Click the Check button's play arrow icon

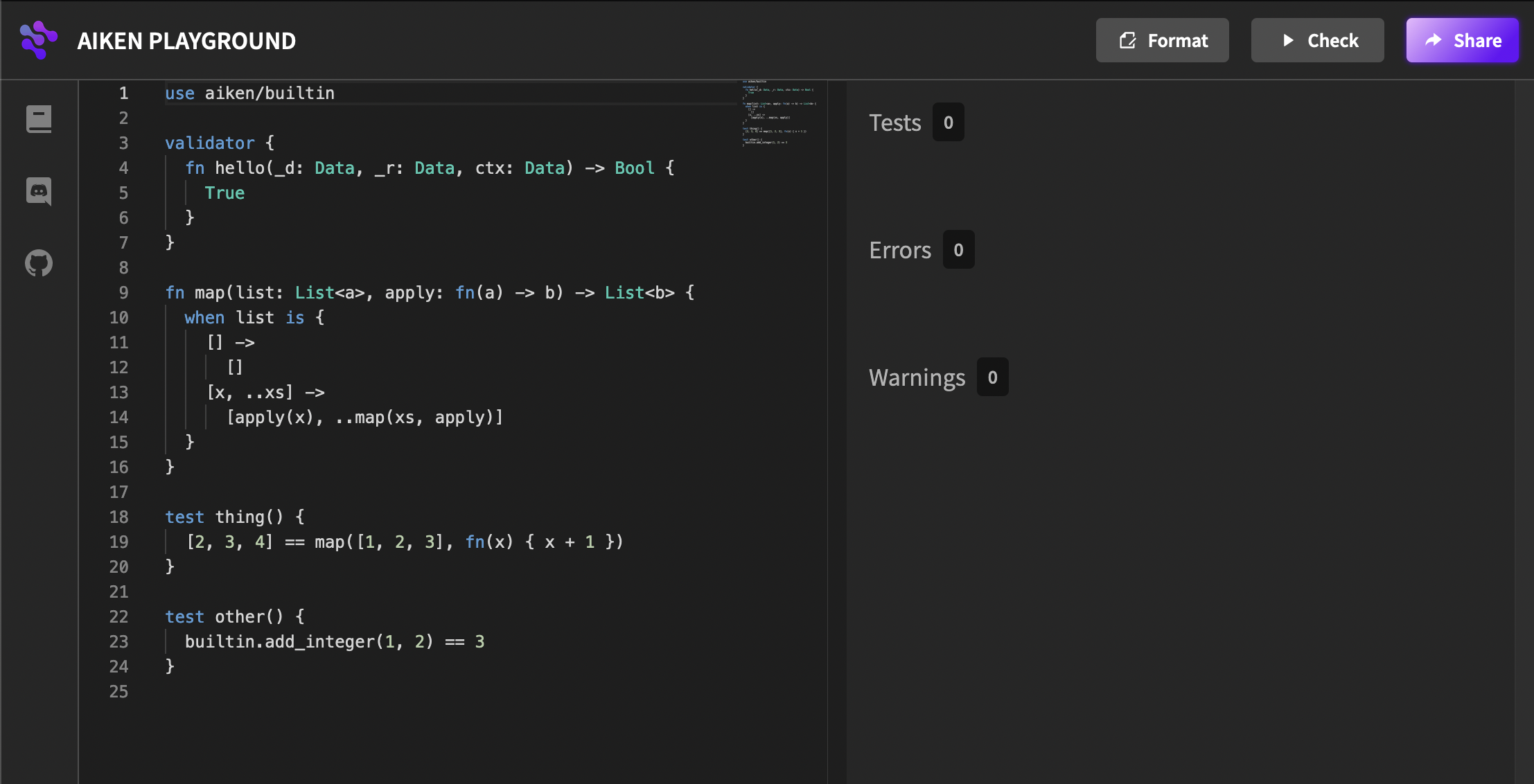pyautogui.click(x=1288, y=40)
